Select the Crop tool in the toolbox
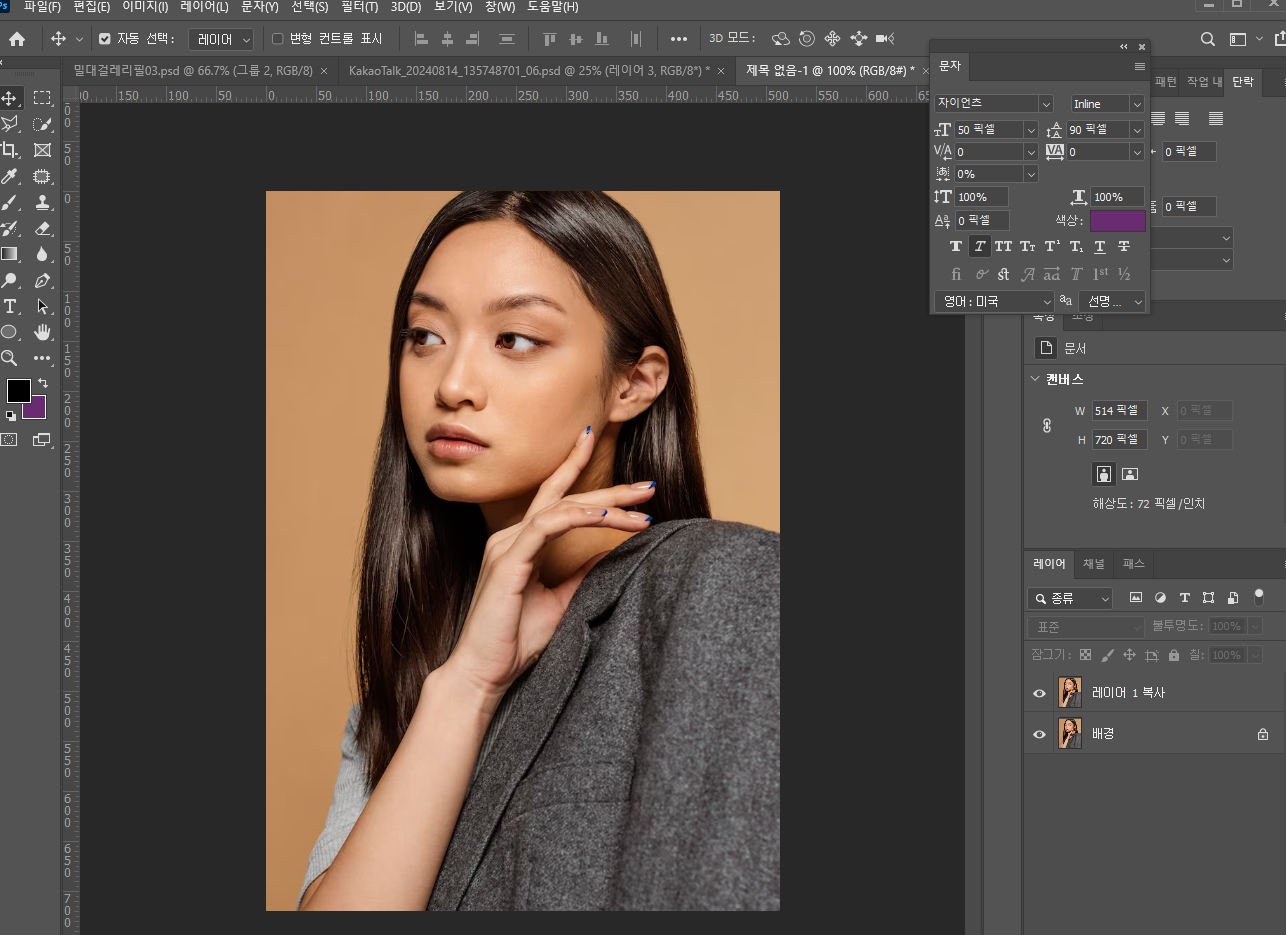This screenshot has height=935, width=1286. (10, 150)
